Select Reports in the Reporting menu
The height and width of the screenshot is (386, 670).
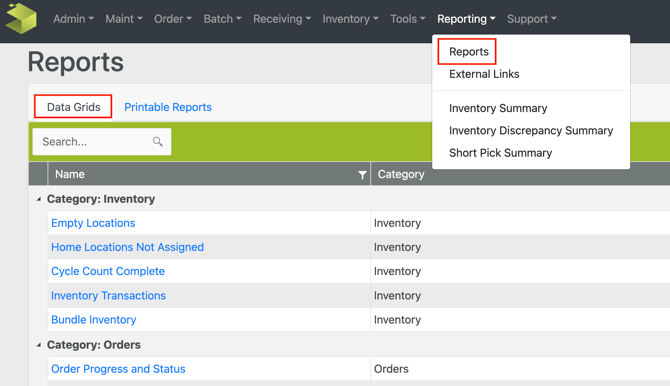469,52
